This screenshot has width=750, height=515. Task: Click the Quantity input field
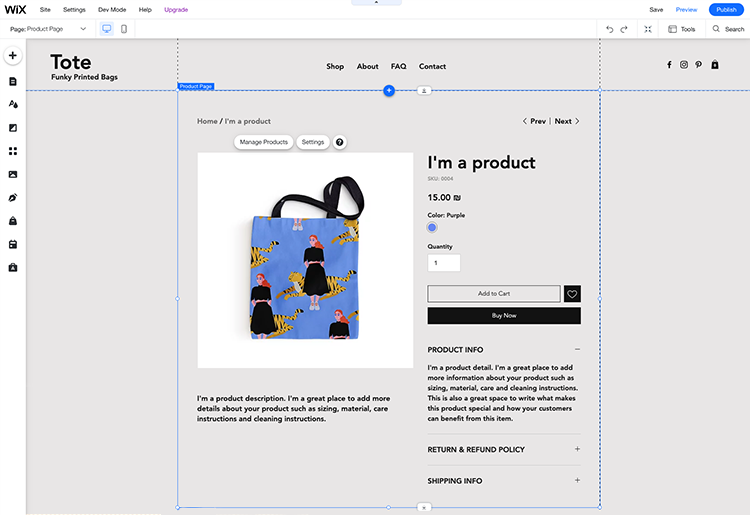[444, 263]
